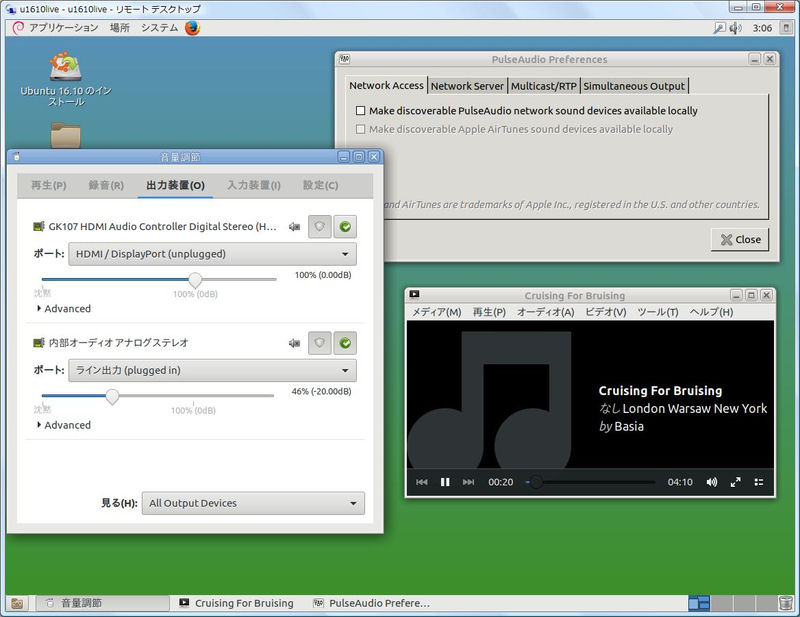Pause the Cruising For Bruising playback
Image resolution: width=800 pixels, height=617 pixels.
(445, 482)
